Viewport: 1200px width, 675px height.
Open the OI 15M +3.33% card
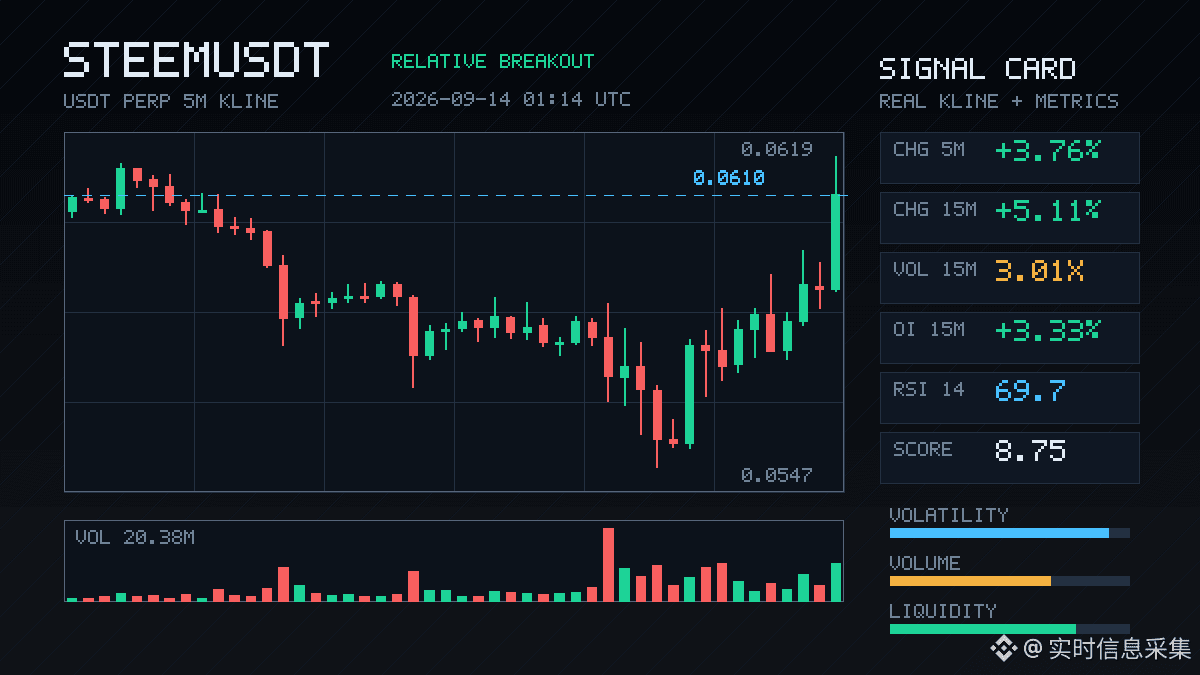(1009, 338)
